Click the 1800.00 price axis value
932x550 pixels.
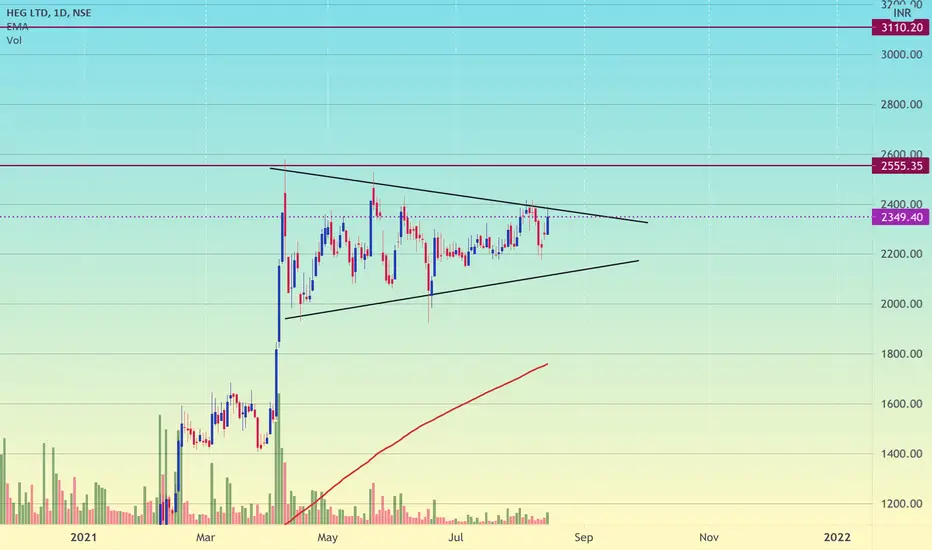pos(901,354)
